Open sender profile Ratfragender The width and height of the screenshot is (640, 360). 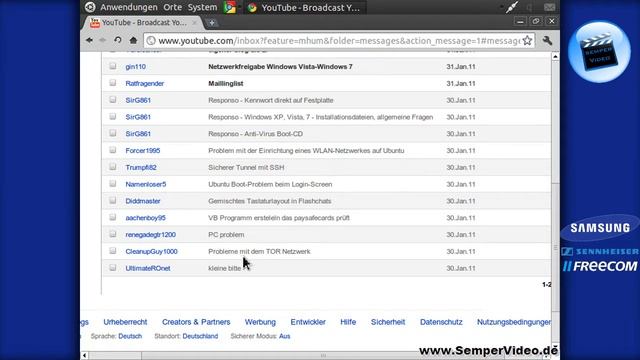pyautogui.click(x=144, y=83)
